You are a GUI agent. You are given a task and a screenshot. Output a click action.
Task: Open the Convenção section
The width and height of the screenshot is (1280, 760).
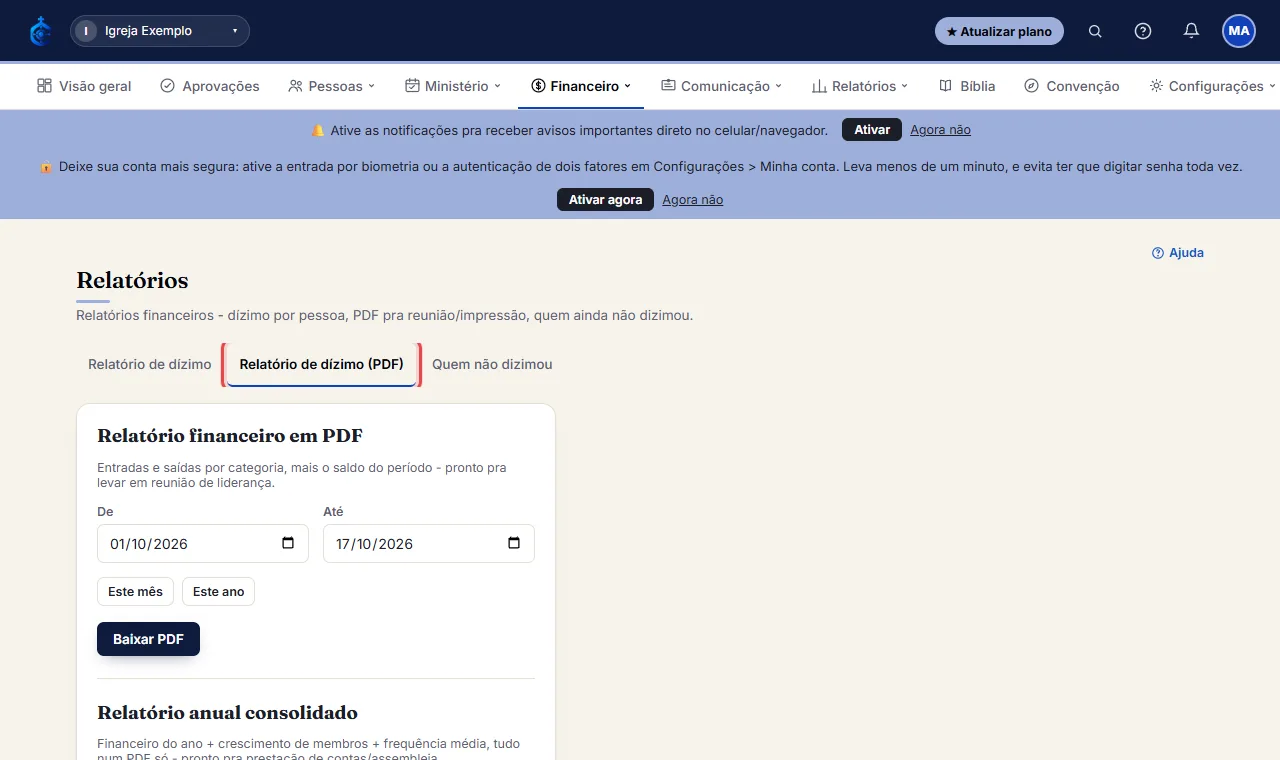[1072, 86]
